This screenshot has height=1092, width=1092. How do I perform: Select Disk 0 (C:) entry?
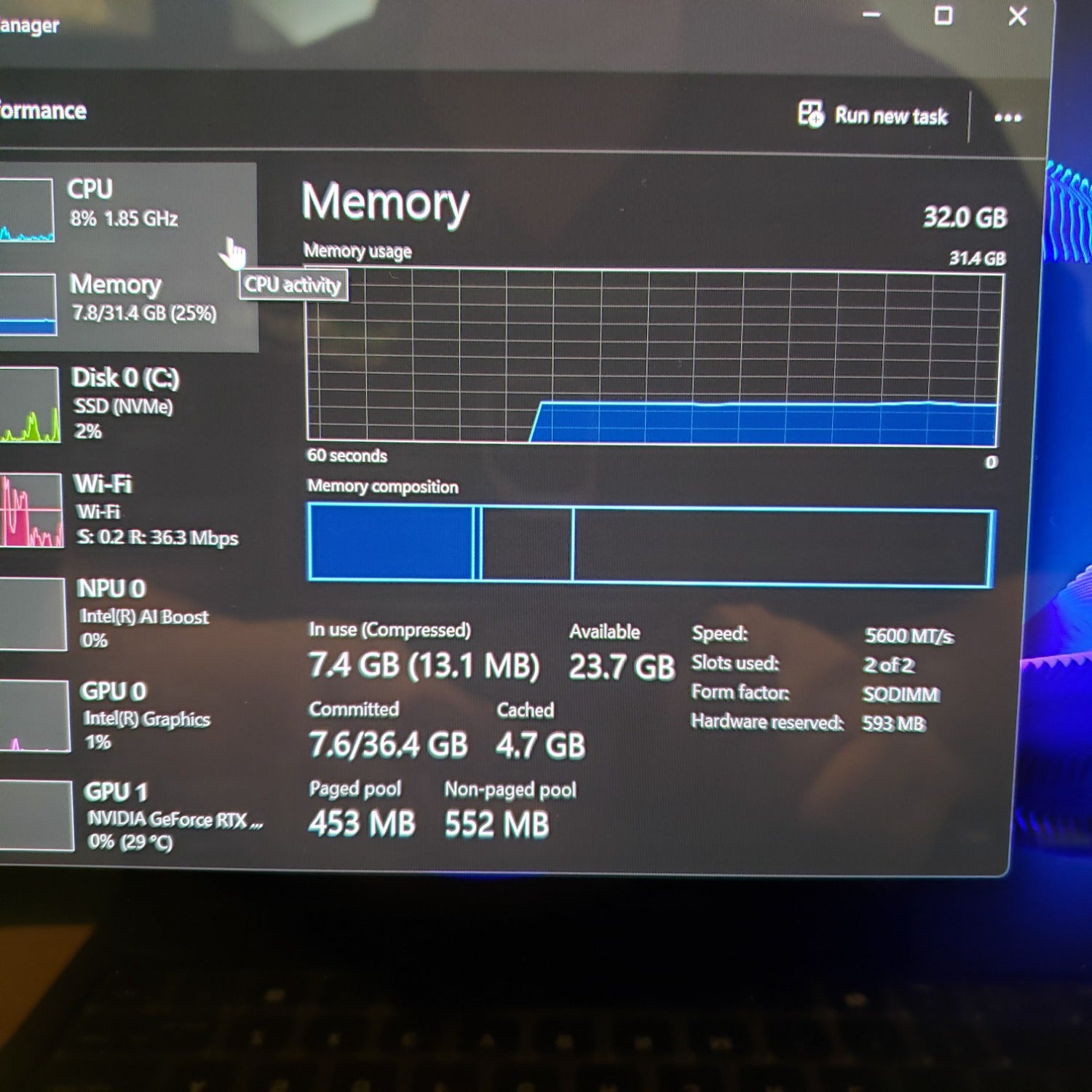[x=130, y=404]
